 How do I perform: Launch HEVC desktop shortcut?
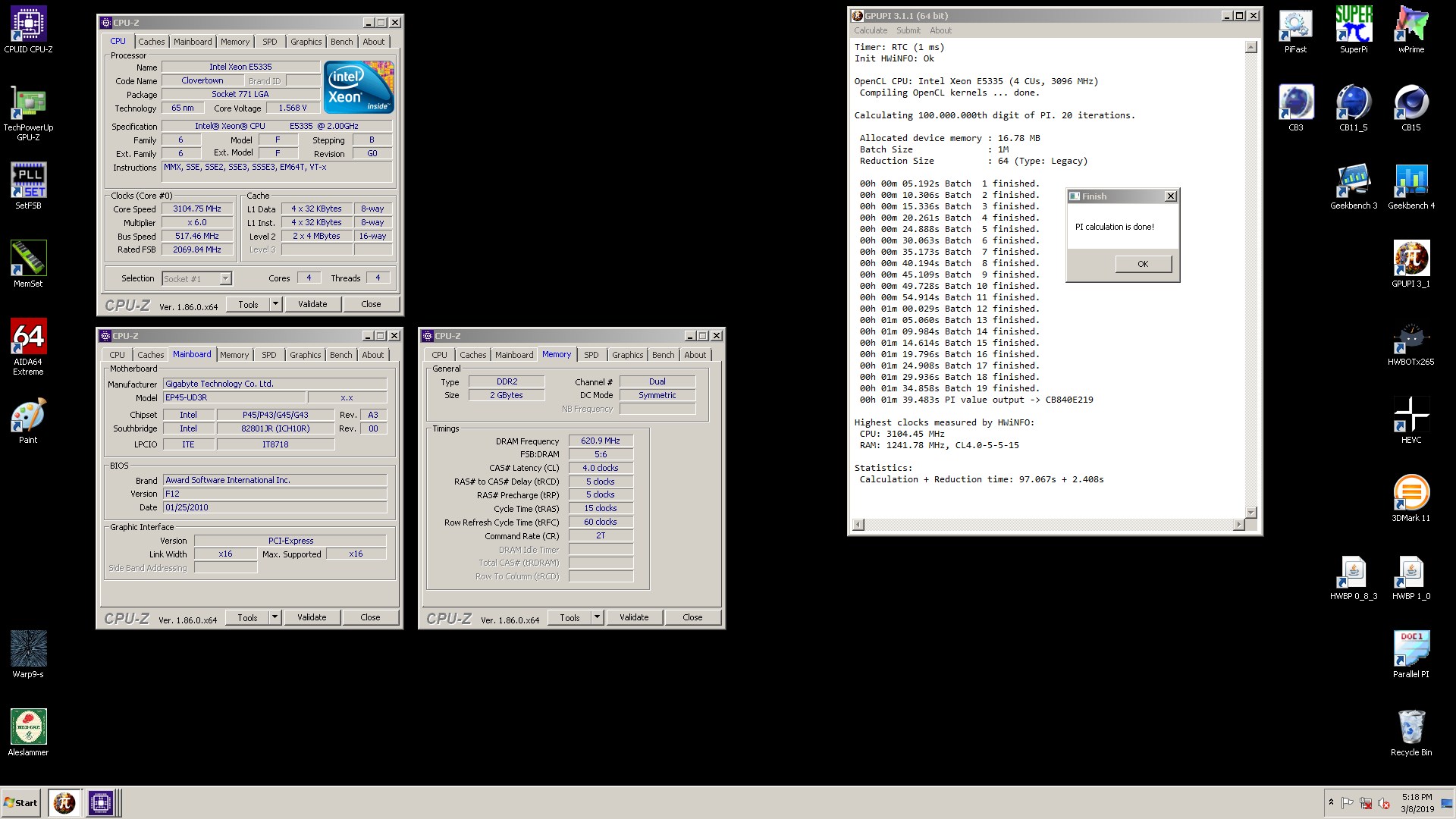[x=1411, y=420]
